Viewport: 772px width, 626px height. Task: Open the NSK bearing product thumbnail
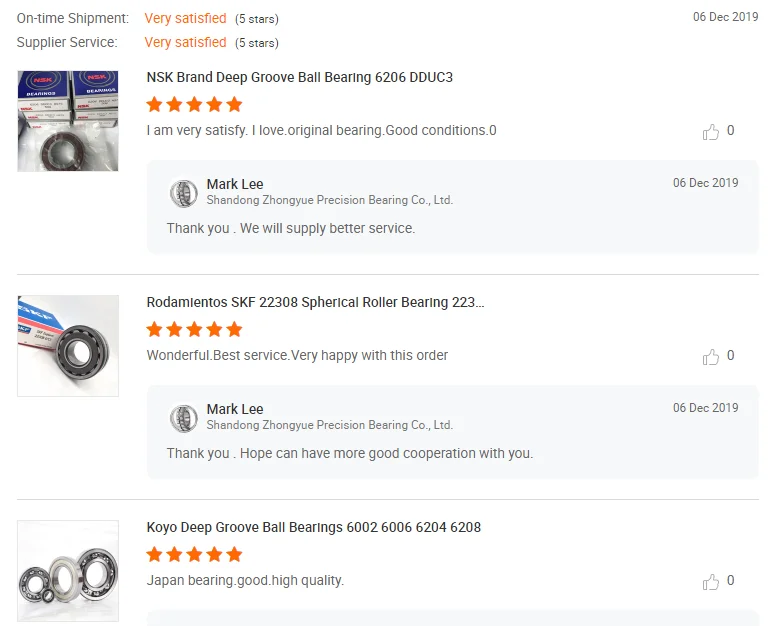(68, 121)
